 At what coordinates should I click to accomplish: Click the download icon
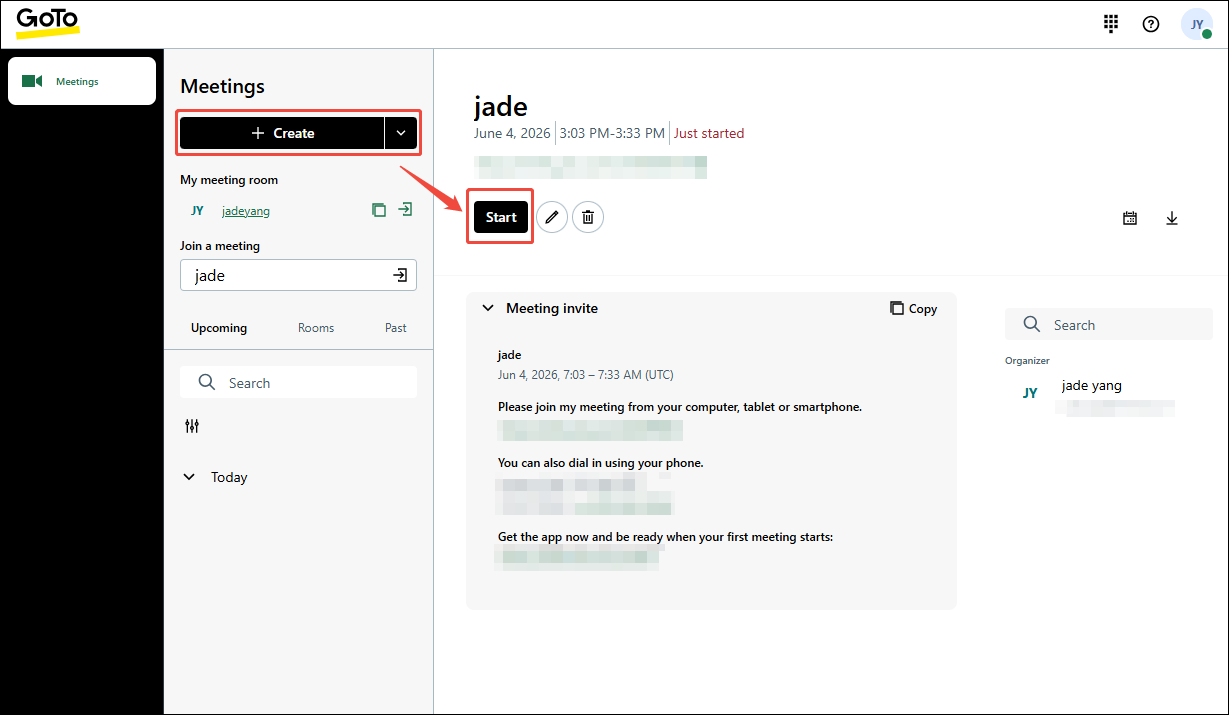[x=1172, y=218]
